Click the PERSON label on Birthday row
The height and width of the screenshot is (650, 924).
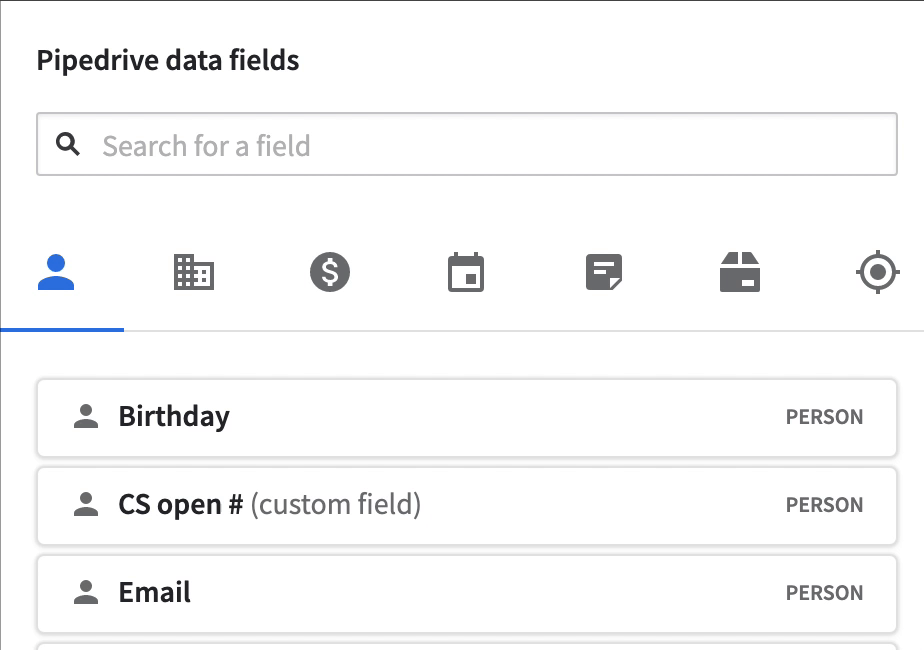click(824, 417)
